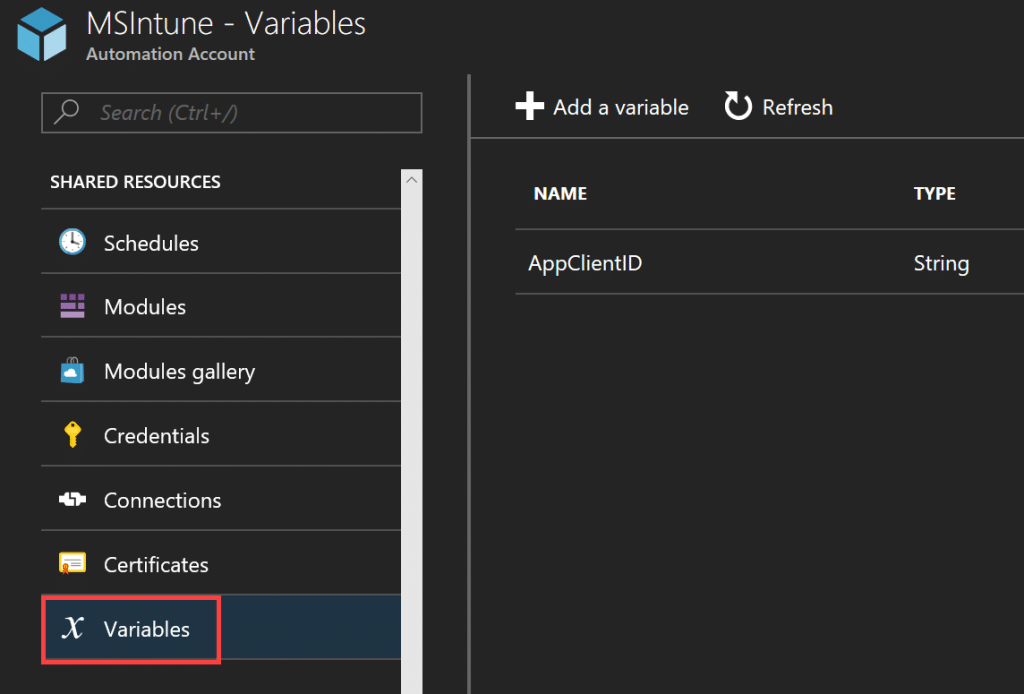Open the Schedules shared resource entry
The height and width of the screenshot is (694, 1024).
pyautogui.click(x=150, y=242)
